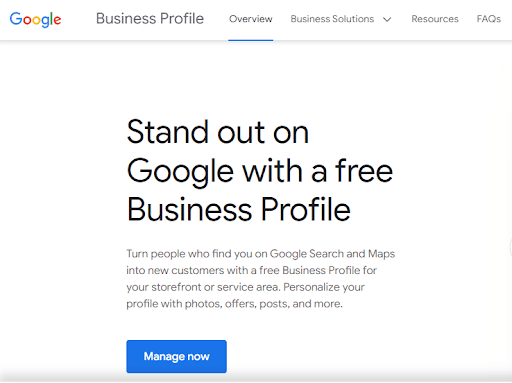The width and height of the screenshot is (512, 383).
Task: Open the Business Profile header title link
Action: (x=150, y=19)
